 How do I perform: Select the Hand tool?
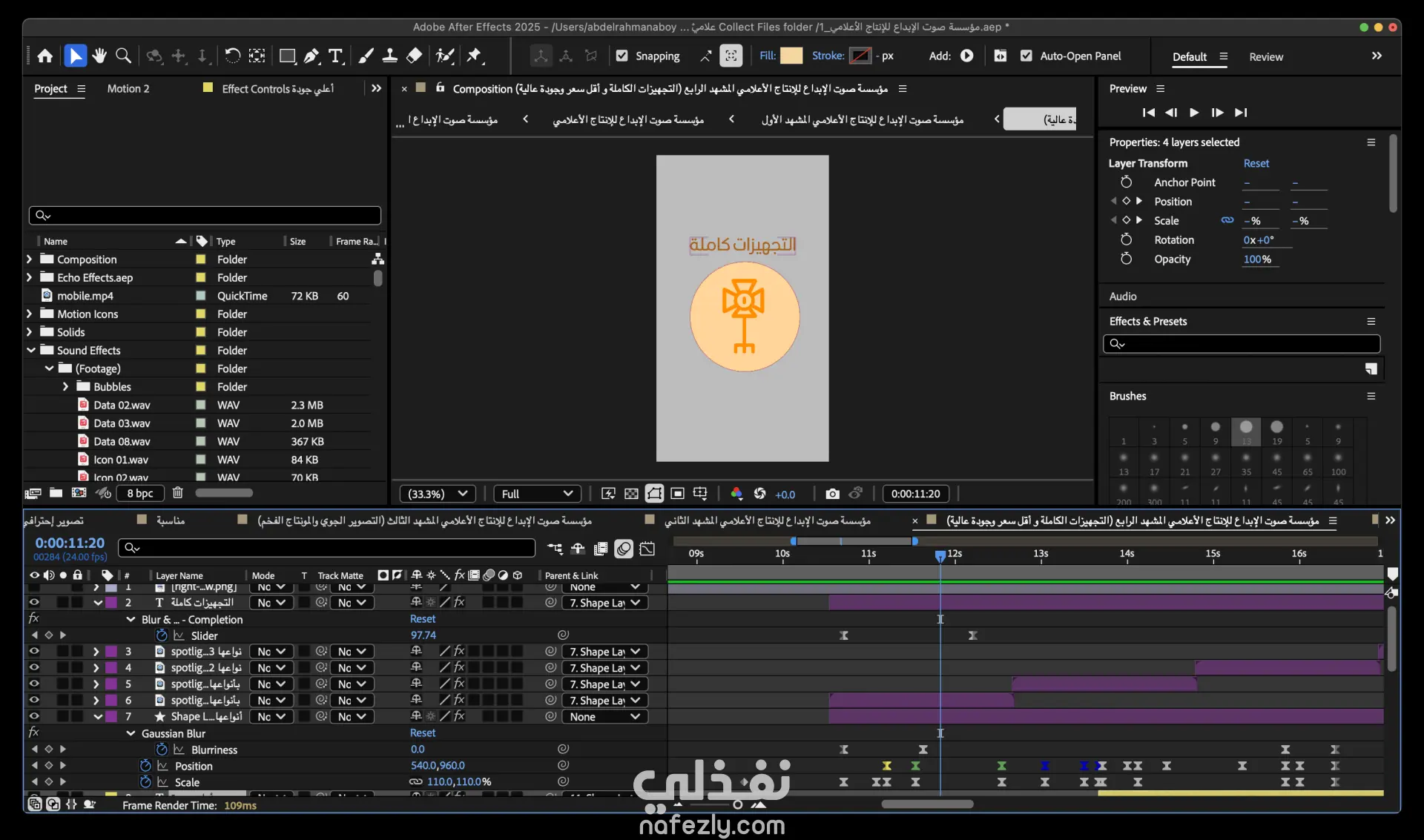pyautogui.click(x=99, y=56)
